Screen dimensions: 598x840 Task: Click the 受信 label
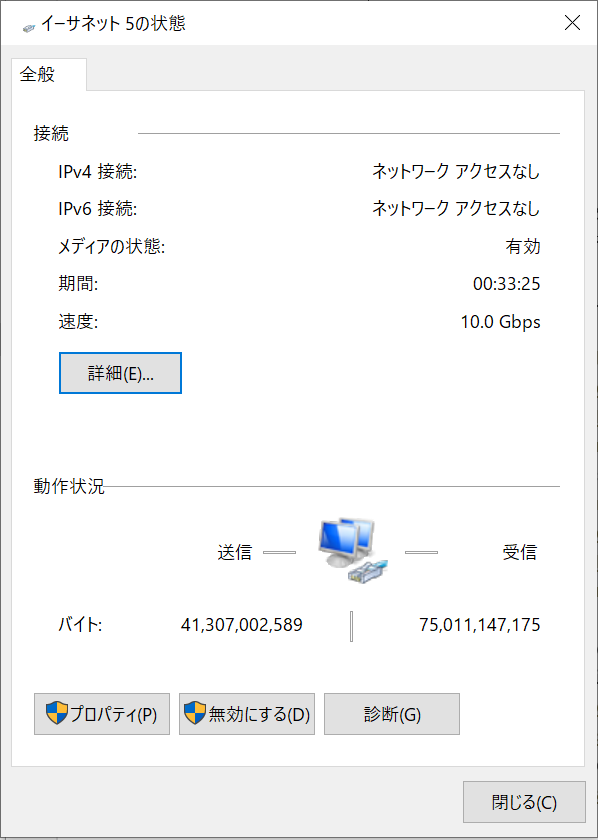pyautogui.click(x=520, y=552)
